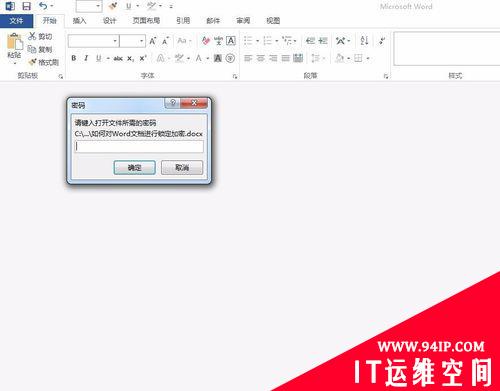Click the Grow Font icon
The width and height of the screenshot is (500, 391).
(x=153, y=41)
